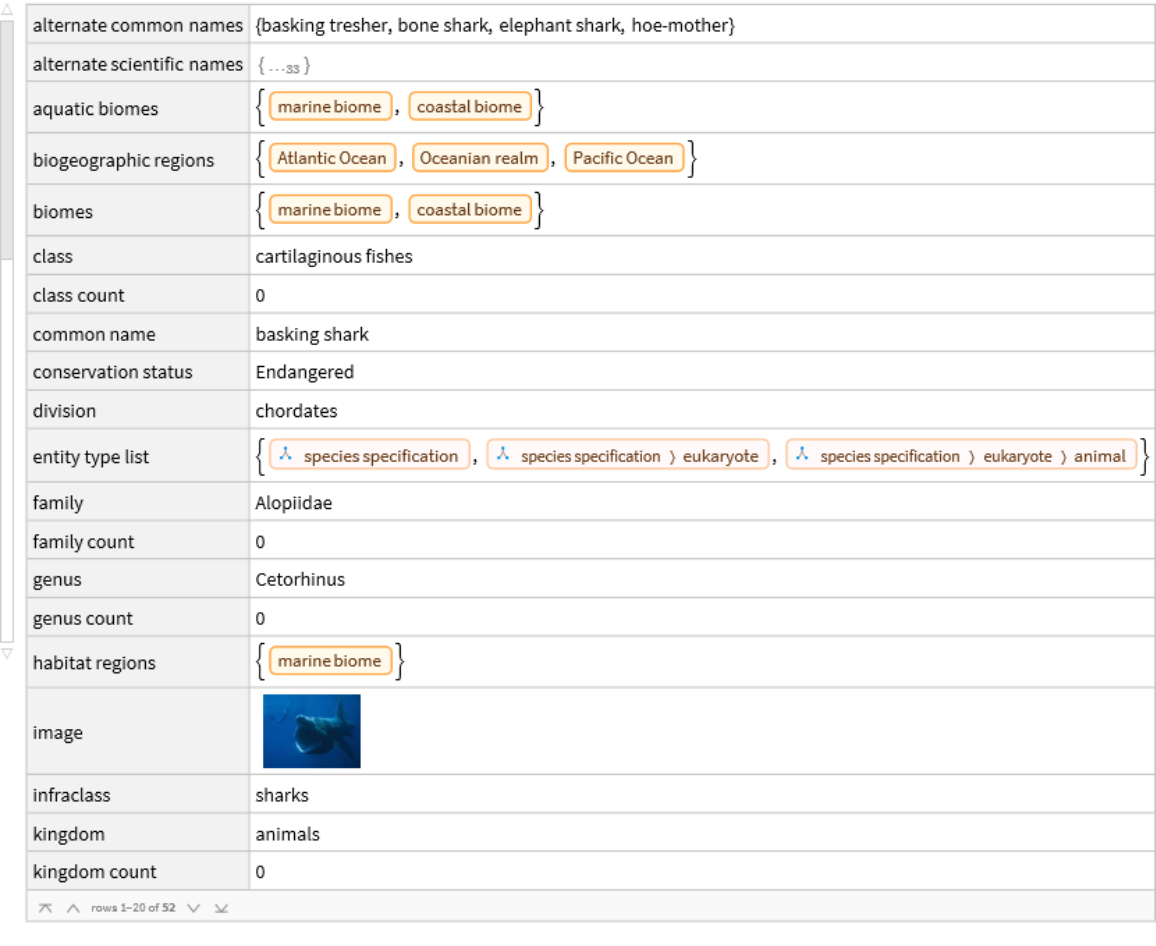1156x946 pixels.
Task: Expand elided alternate scientific names list
Action: 284,66
